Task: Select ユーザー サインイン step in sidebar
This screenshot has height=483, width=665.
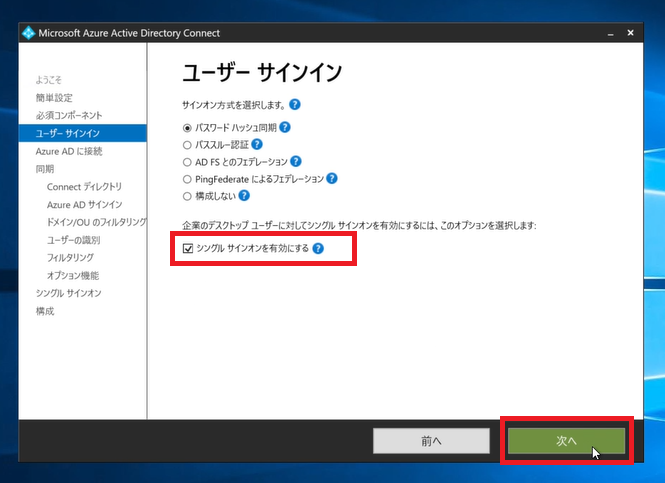Action: (83, 133)
